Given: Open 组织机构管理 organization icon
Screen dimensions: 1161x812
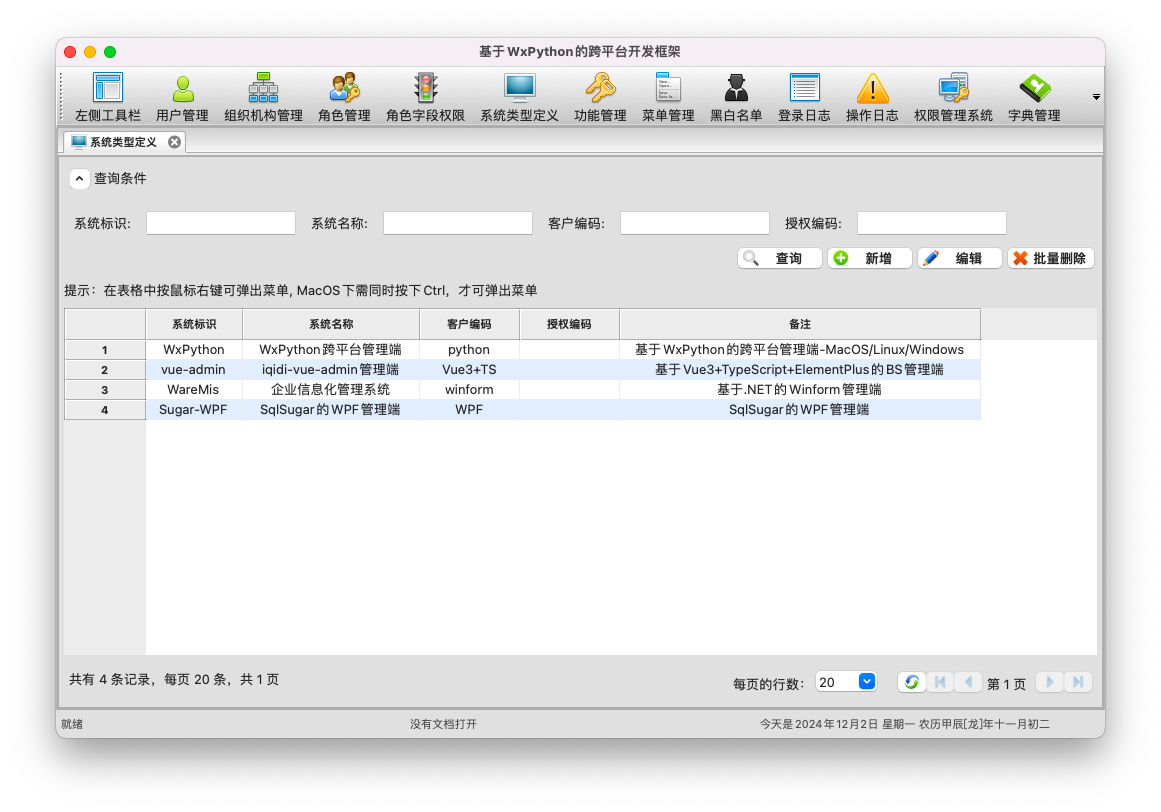Looking at the screenshot, I should point(263,97).
